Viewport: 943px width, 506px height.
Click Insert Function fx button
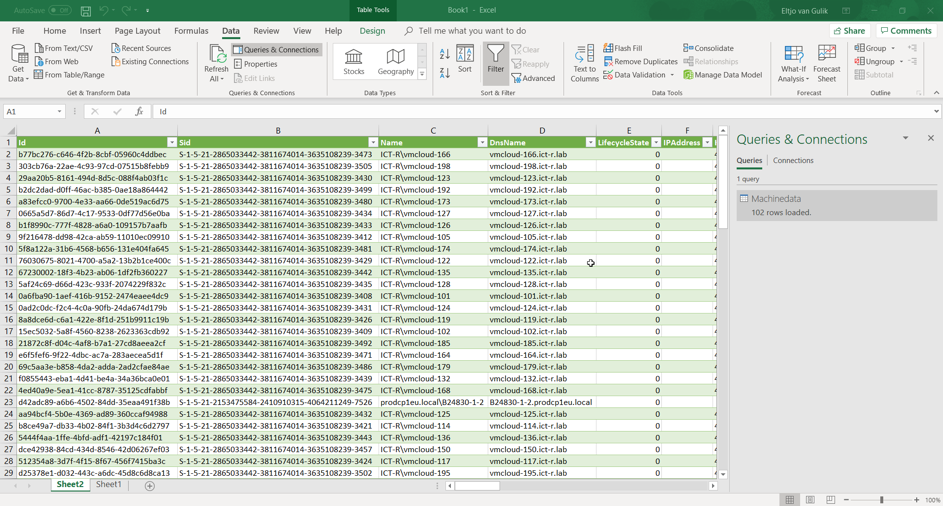coord(138,111)
